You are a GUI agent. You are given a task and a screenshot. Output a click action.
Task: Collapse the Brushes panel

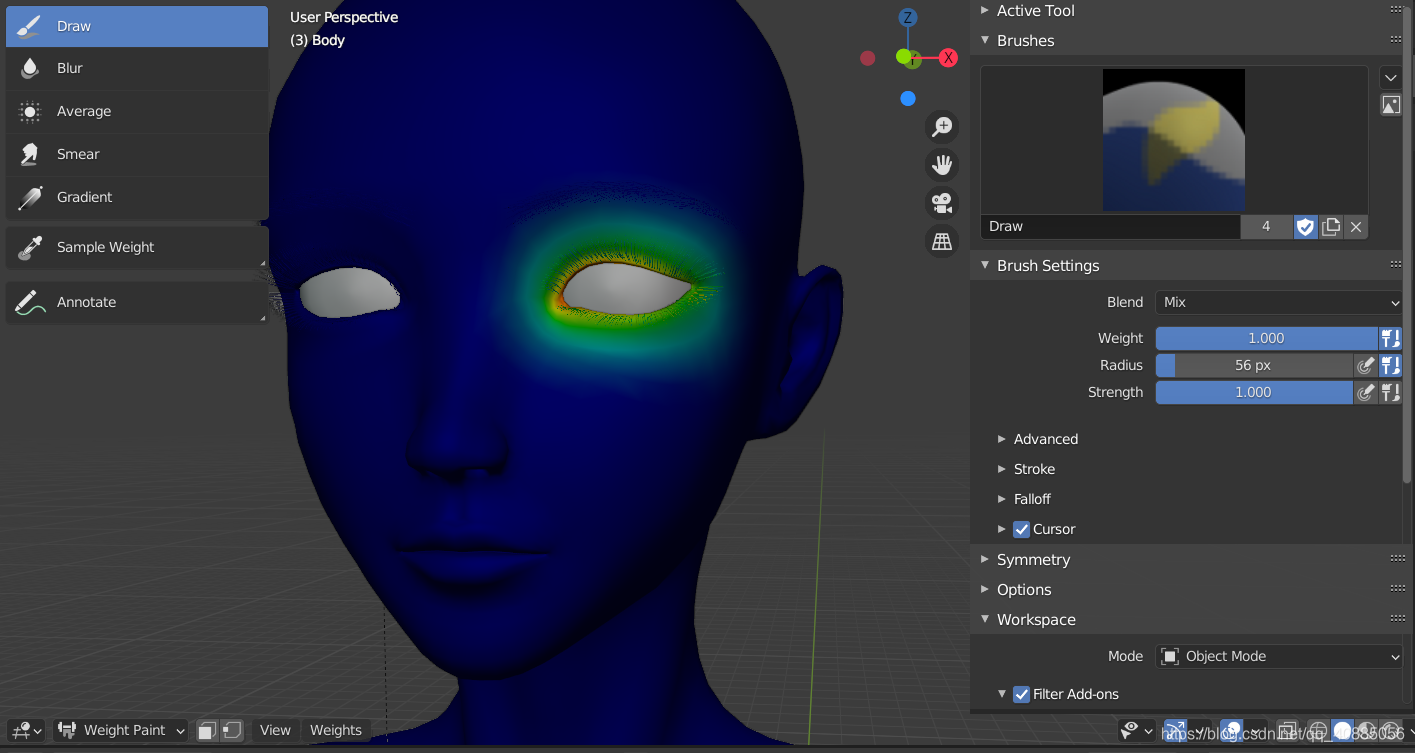click(x=985, y=41)
